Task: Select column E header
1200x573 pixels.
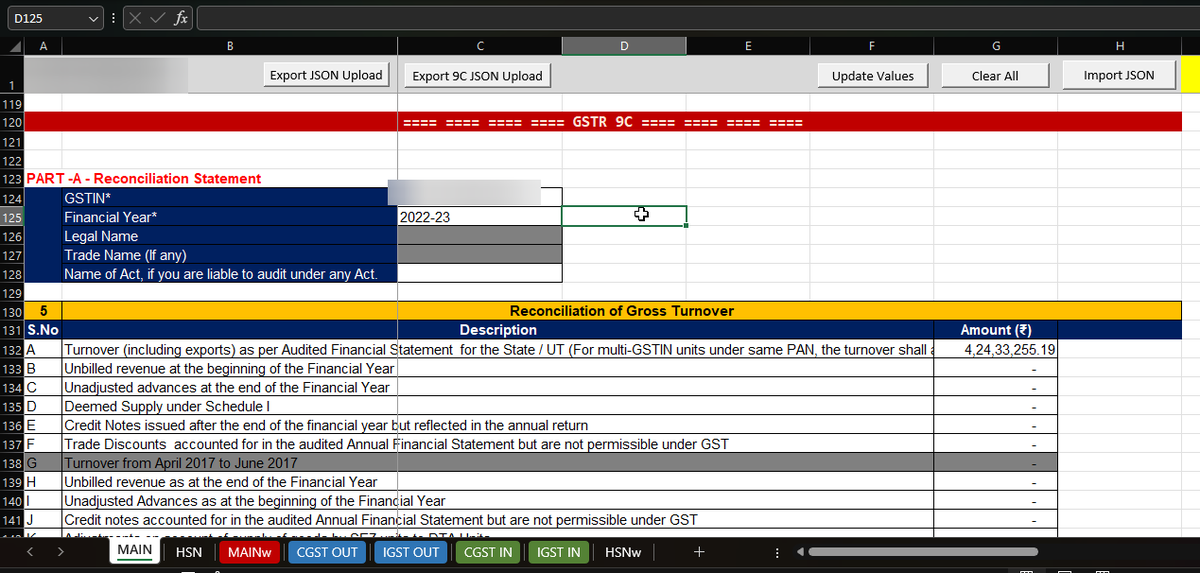Action: [x=748, y=45]
